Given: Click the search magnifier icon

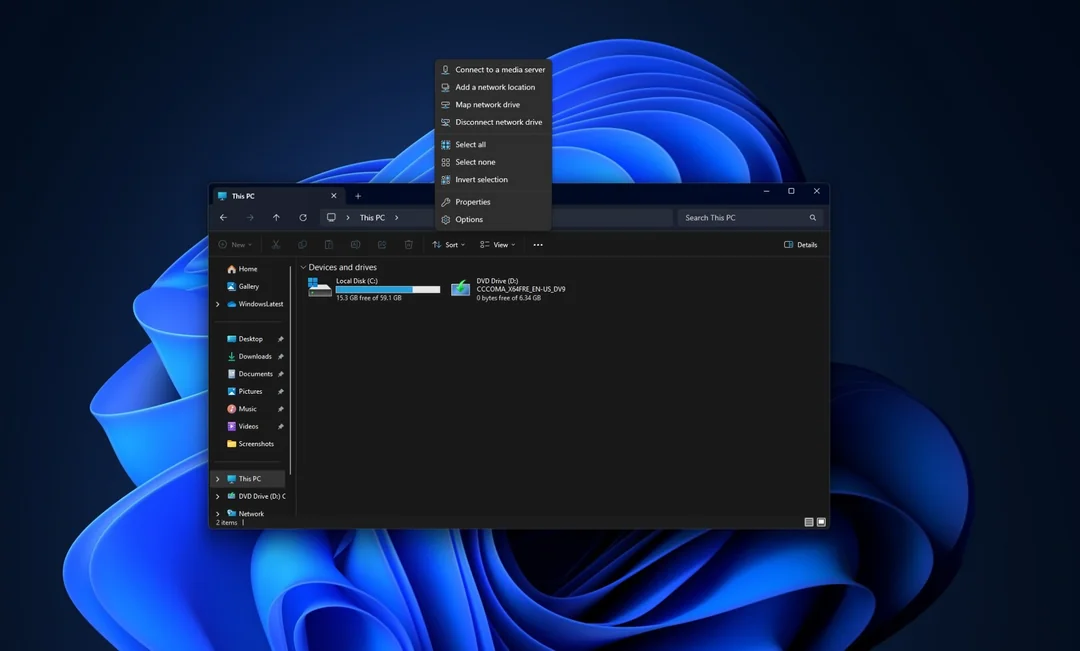Looking at the screenshot, I should click(x=813, y=218).
